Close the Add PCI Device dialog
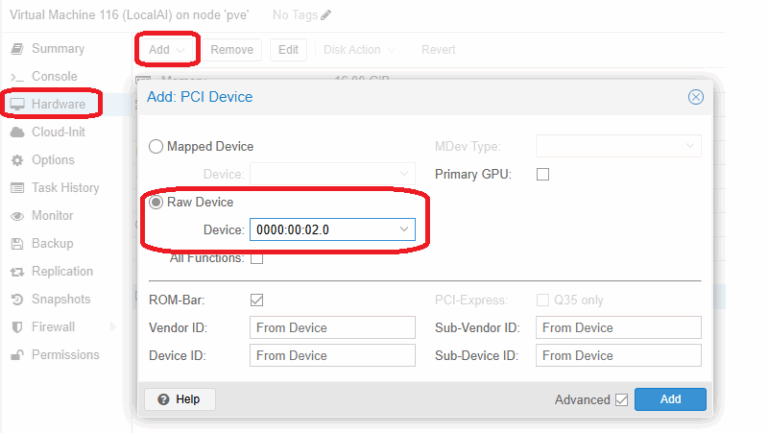Viewport: 768px width, 433px height. [x=696, y=97]
